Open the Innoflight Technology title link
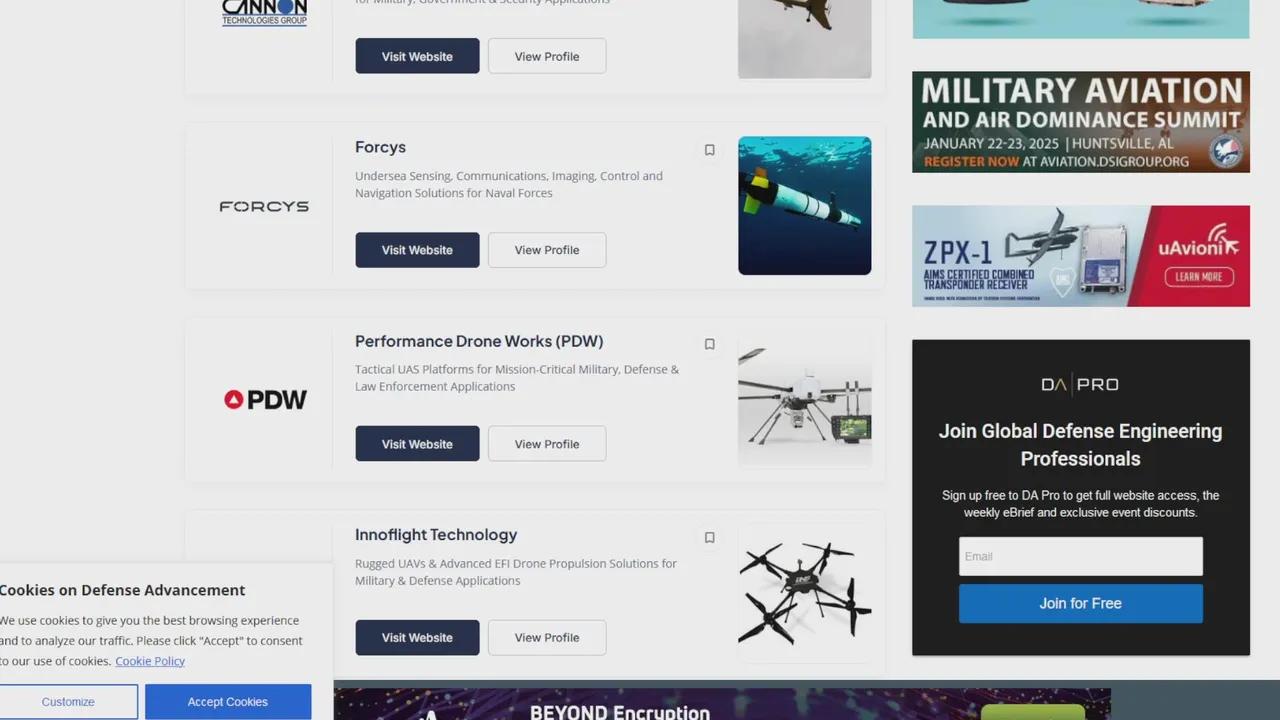 point(436,535)
